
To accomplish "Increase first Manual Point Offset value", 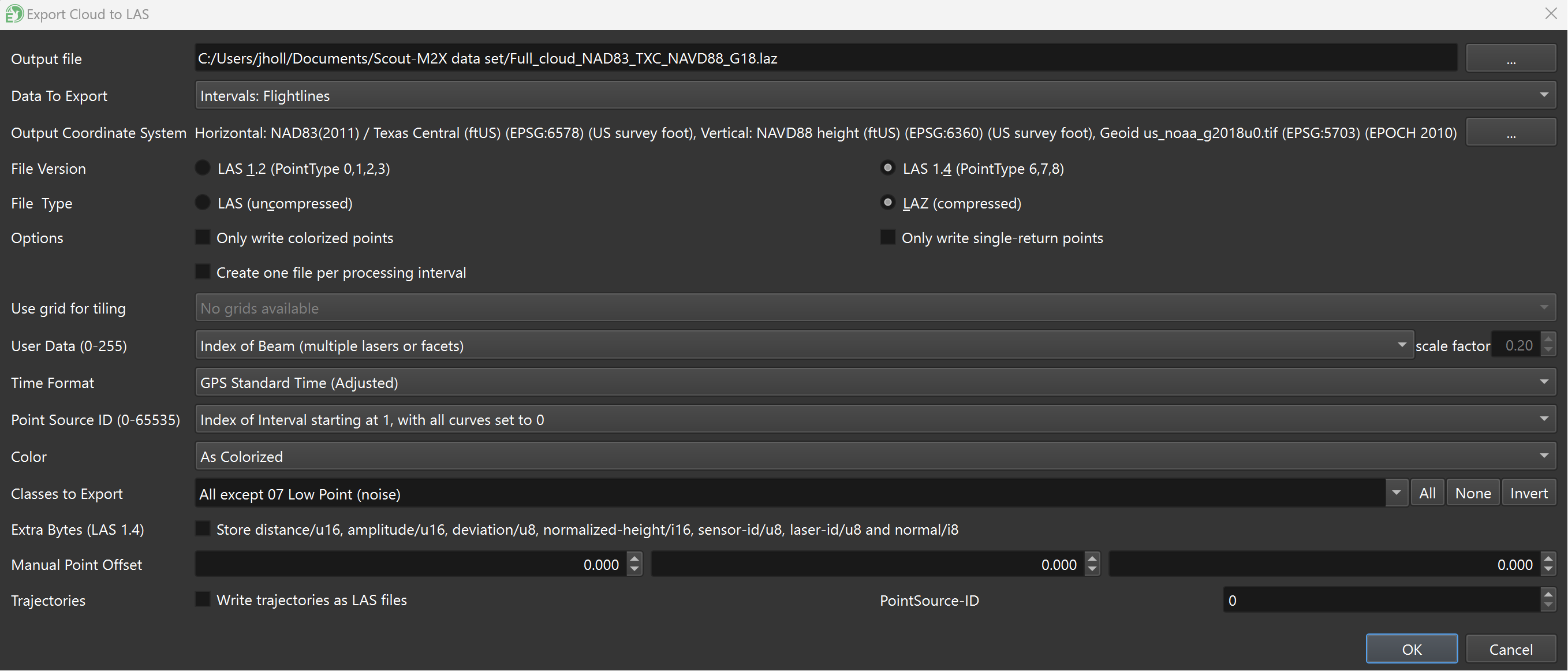I will [x=635, y=558].
